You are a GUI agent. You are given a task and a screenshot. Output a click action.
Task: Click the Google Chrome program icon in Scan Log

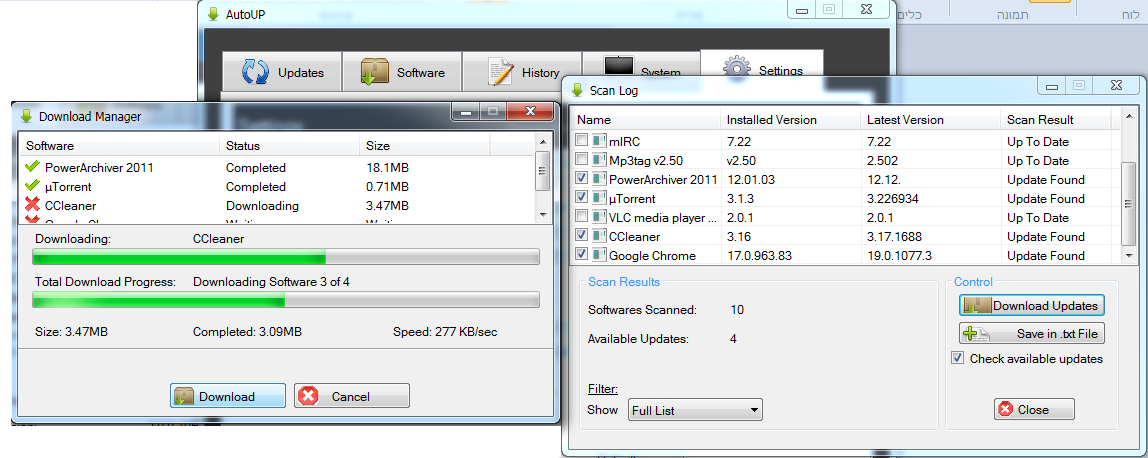click(x=600, y=255)
